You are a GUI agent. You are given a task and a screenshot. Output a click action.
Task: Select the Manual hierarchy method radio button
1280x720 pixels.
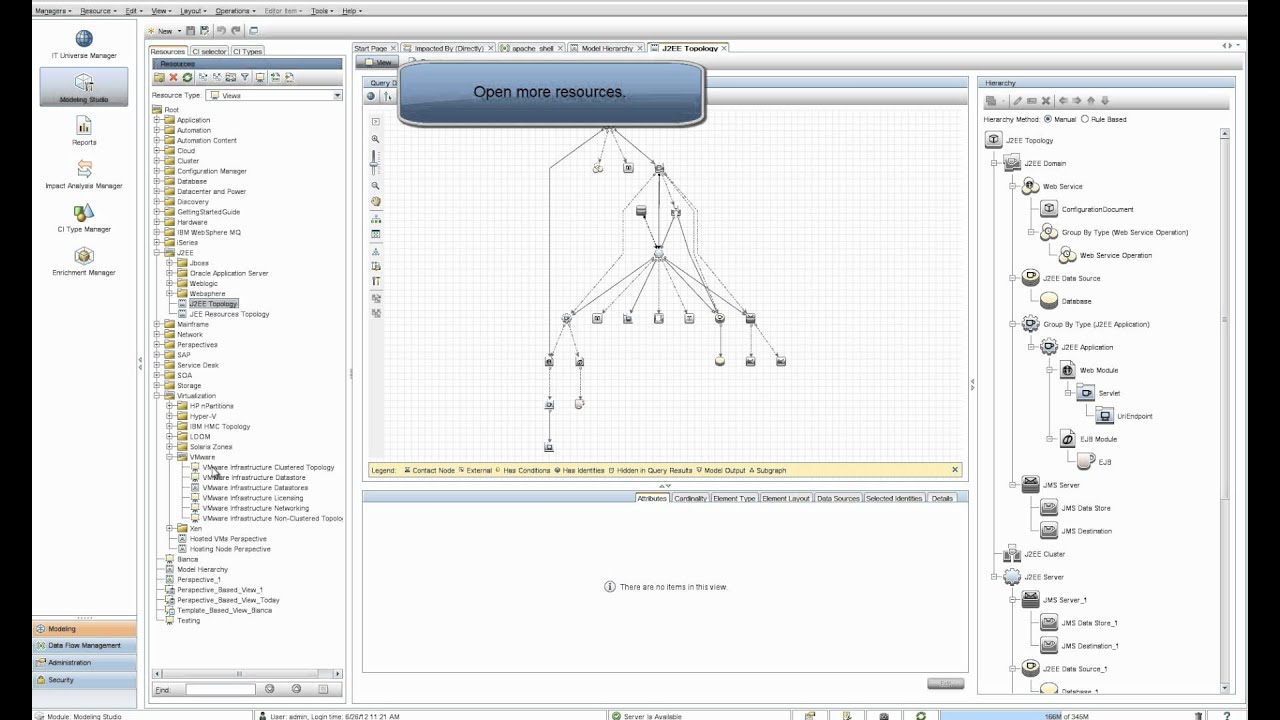coord(1047,119)
